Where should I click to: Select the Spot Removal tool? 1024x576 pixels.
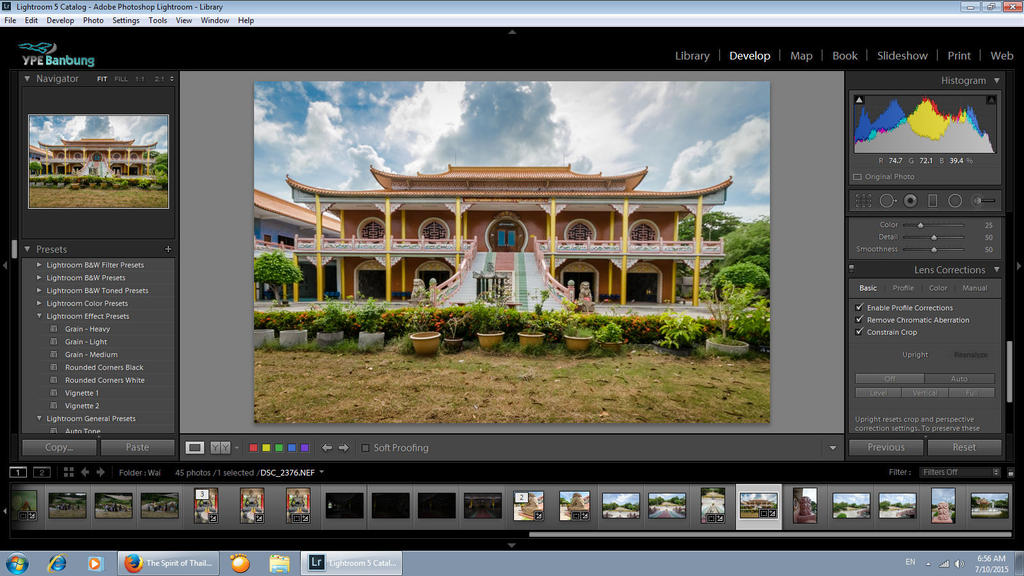(x=886, y=200)
